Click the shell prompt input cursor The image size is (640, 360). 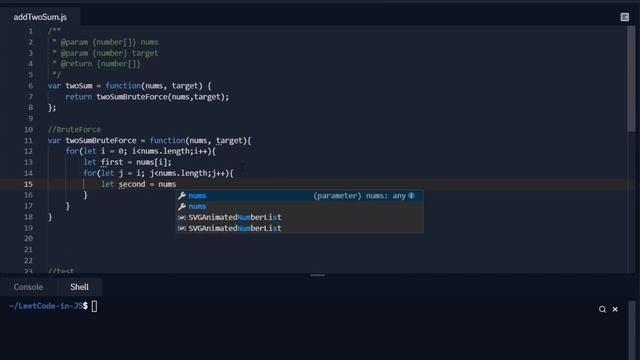point(94,306)
